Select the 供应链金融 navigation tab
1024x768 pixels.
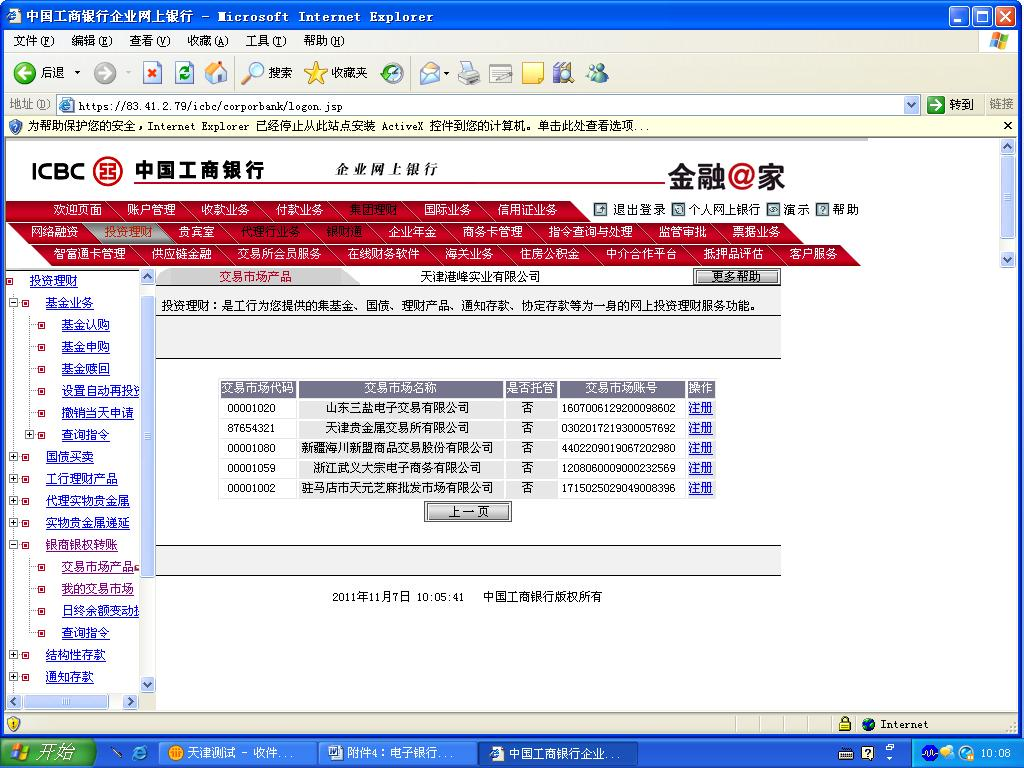pos(181,253)
